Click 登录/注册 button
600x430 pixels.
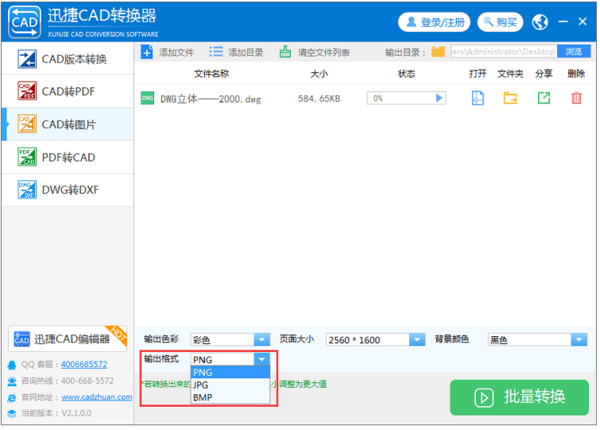pyautogui.click(x=434, y=22)
